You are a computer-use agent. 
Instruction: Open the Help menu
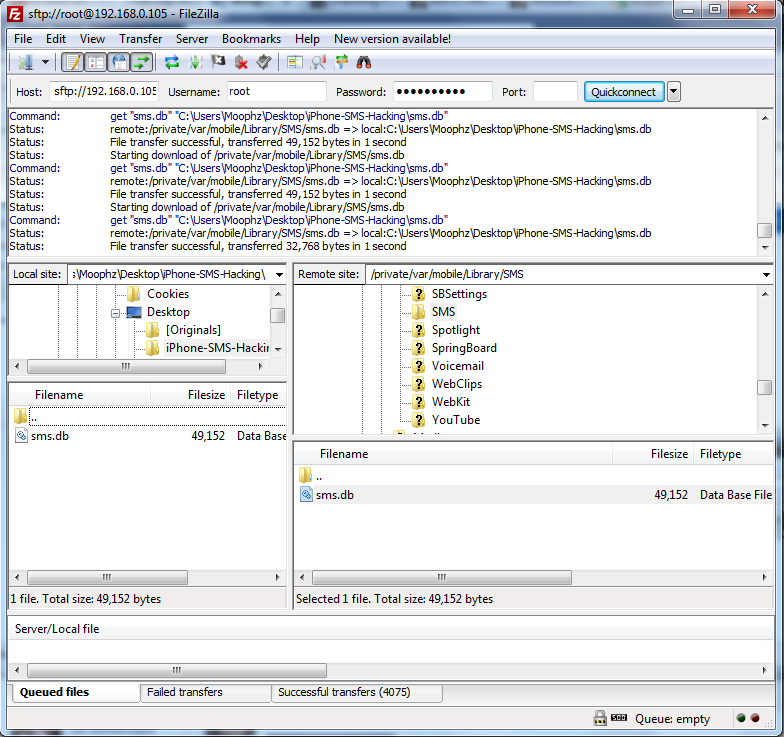click(x=307, y=39)
